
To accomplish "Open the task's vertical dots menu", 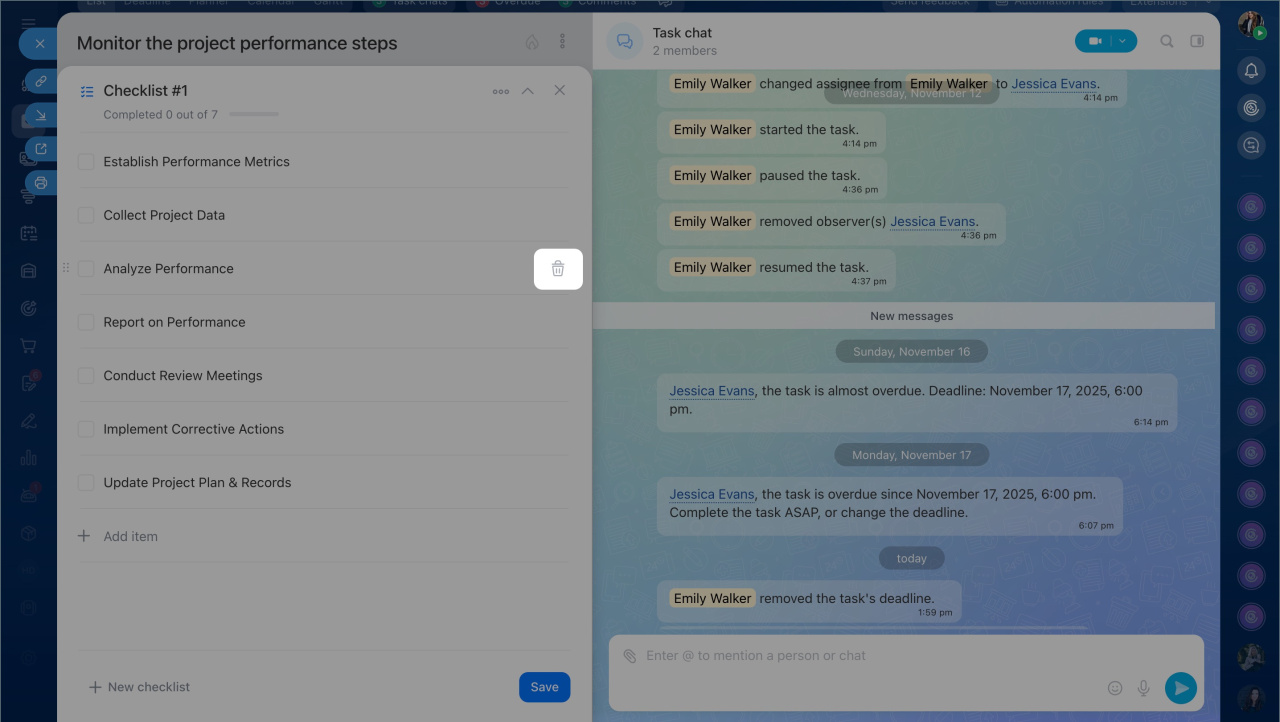I will [562, 42].
